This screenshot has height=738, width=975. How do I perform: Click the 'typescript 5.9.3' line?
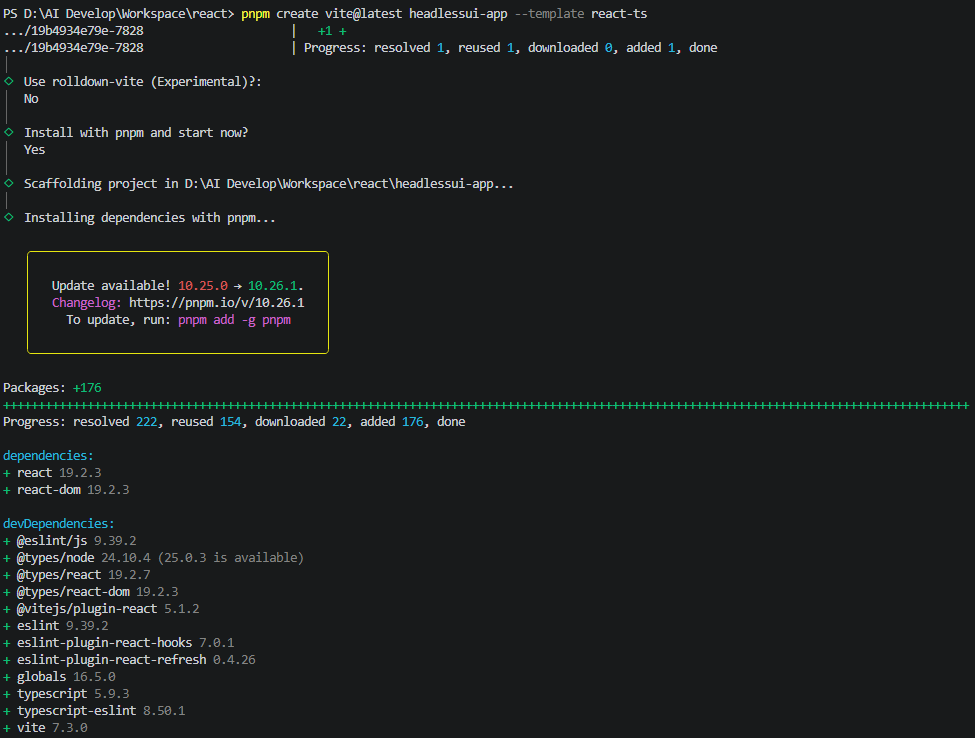point(66,694)
